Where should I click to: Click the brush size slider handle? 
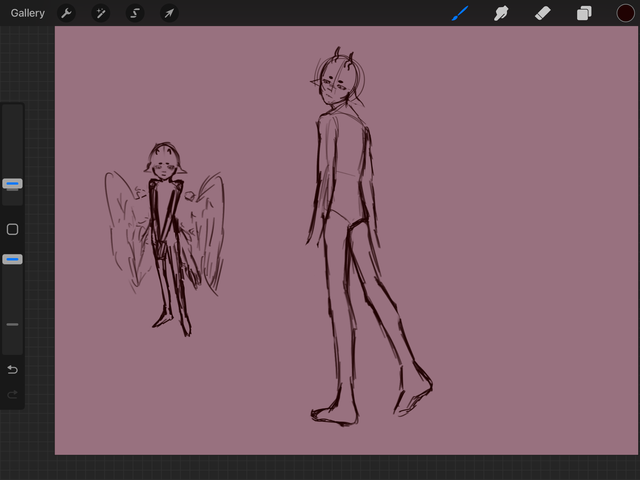click(x=12, y=184)
